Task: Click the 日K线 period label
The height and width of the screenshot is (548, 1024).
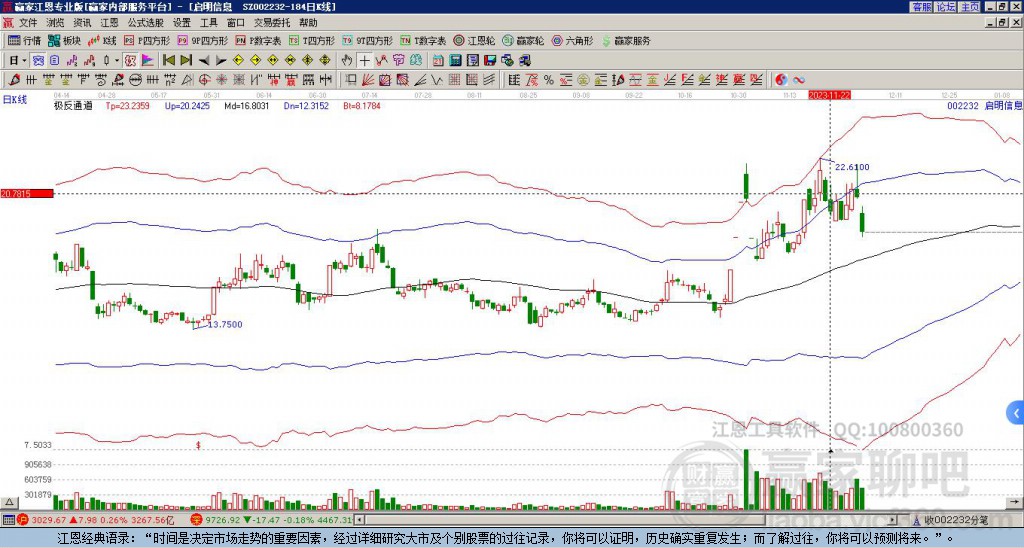Action: (x=15, y=100)
